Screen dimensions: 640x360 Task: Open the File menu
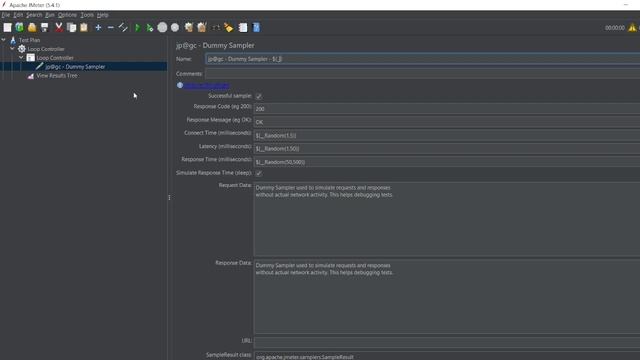pos(6,15)
